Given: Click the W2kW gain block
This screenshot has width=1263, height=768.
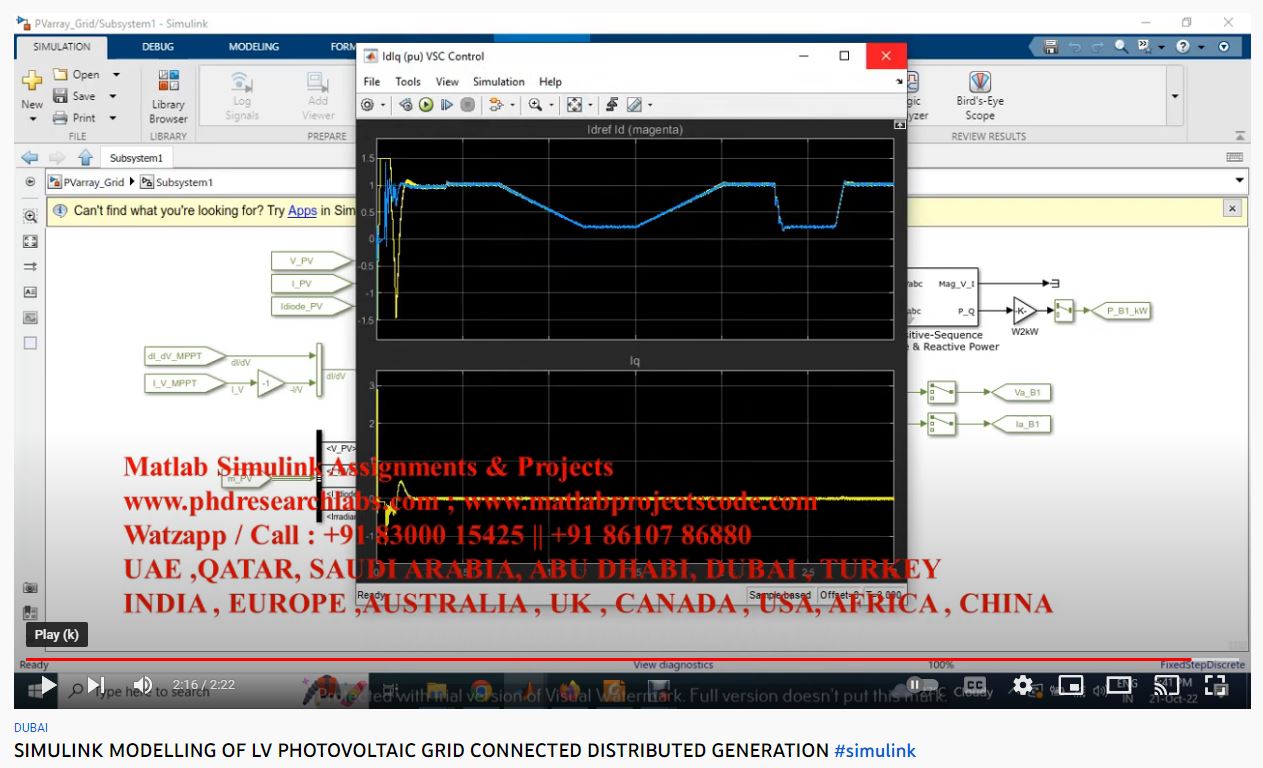Looking at the screenshot, I should [1024, 311].
